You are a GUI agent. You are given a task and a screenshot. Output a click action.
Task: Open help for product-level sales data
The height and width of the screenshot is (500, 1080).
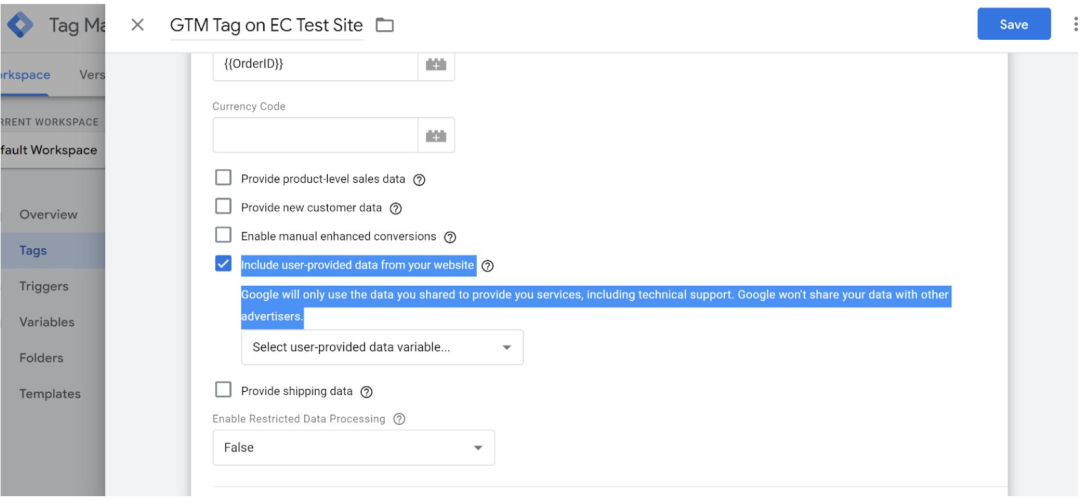coord(419,180)
